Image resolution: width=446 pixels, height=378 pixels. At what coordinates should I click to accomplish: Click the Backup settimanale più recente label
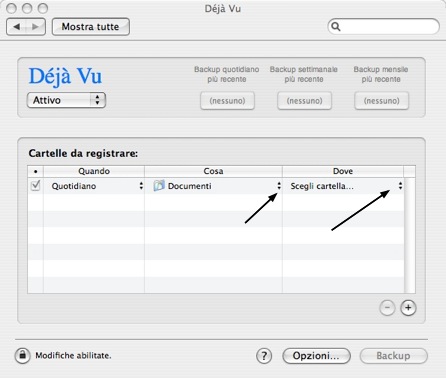tap(304, 74)
